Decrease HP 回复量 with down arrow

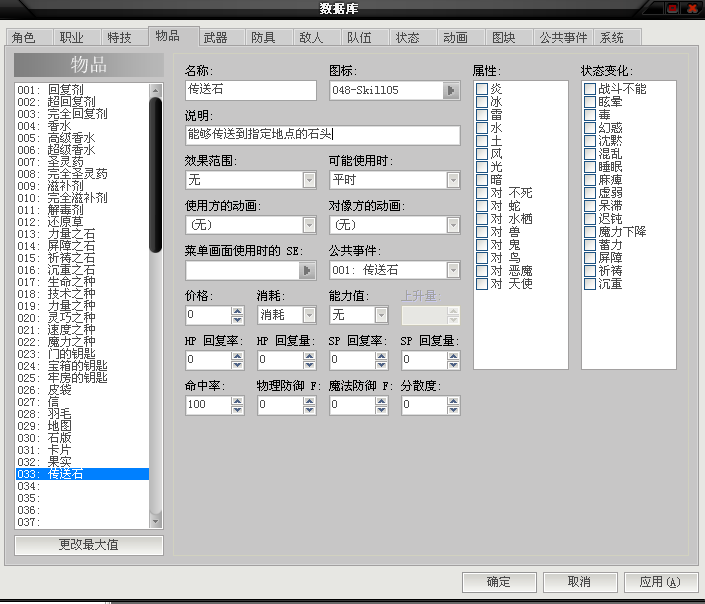tap(309, 365)
